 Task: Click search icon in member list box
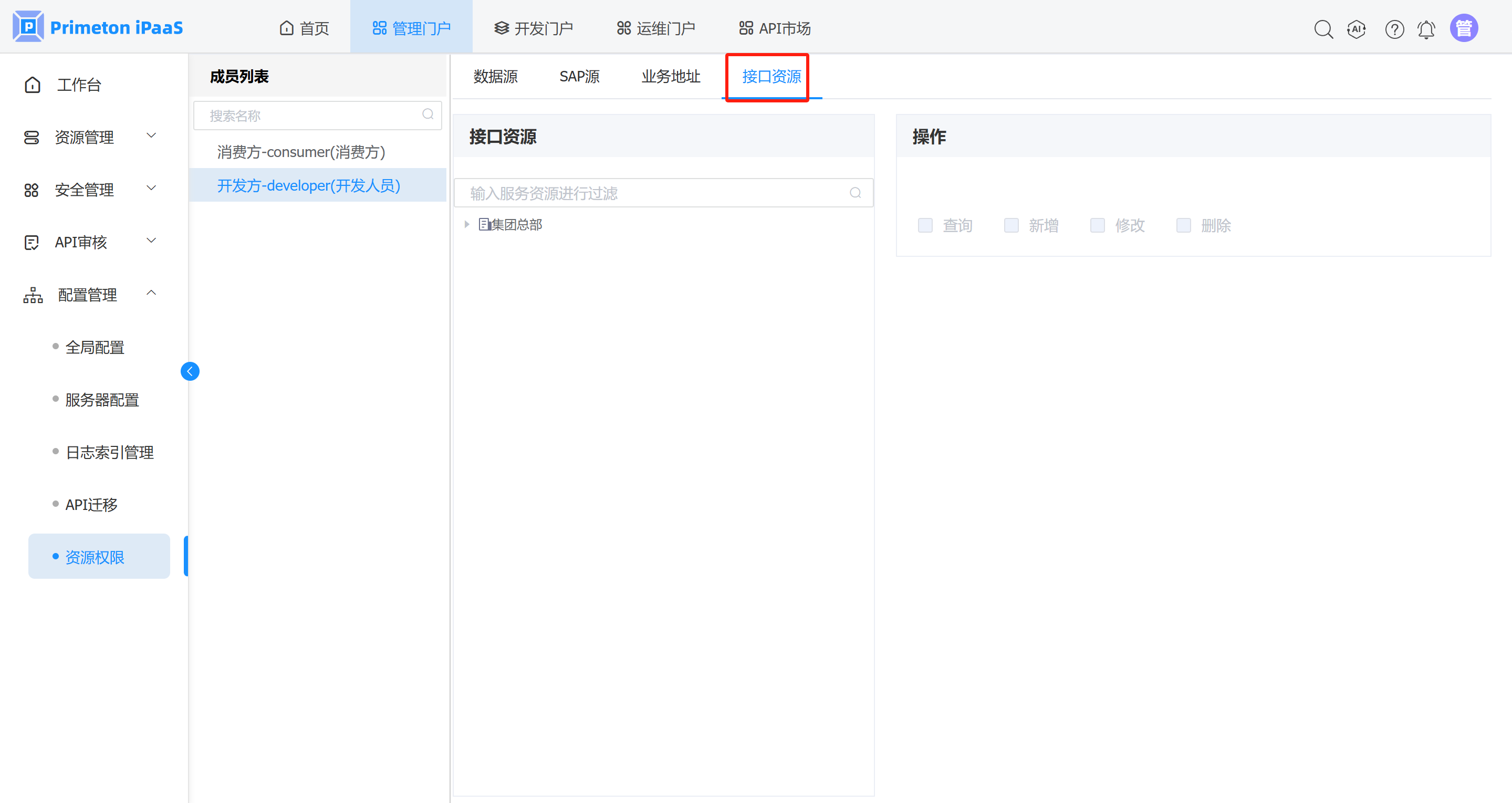tap(428, 114)
